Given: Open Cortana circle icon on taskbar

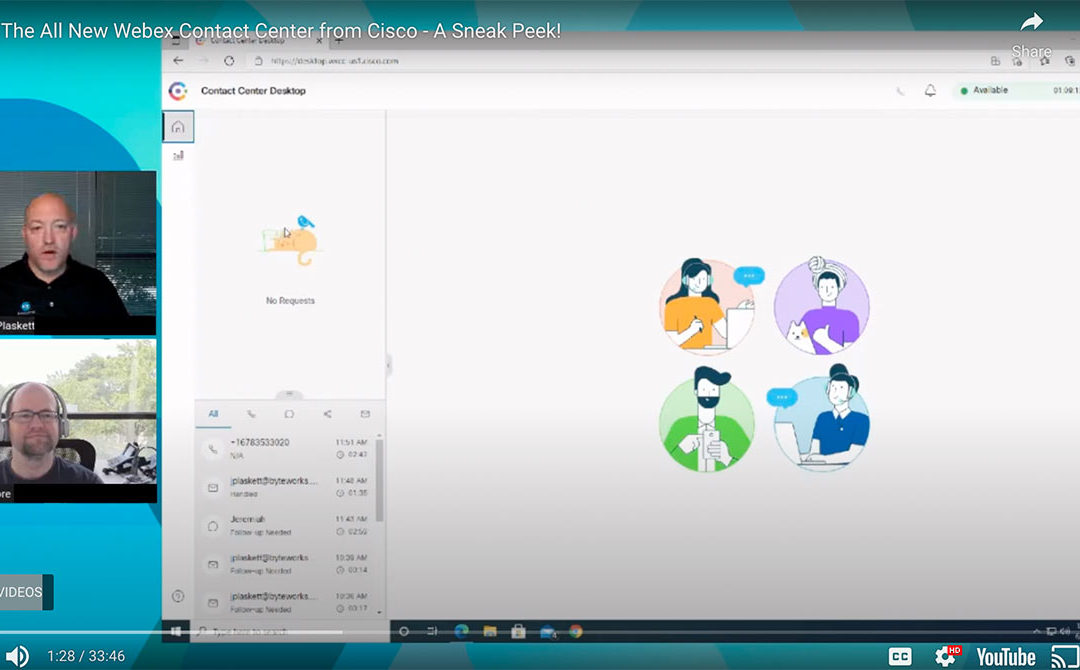Looking at the screenshot, I should 404,631.
